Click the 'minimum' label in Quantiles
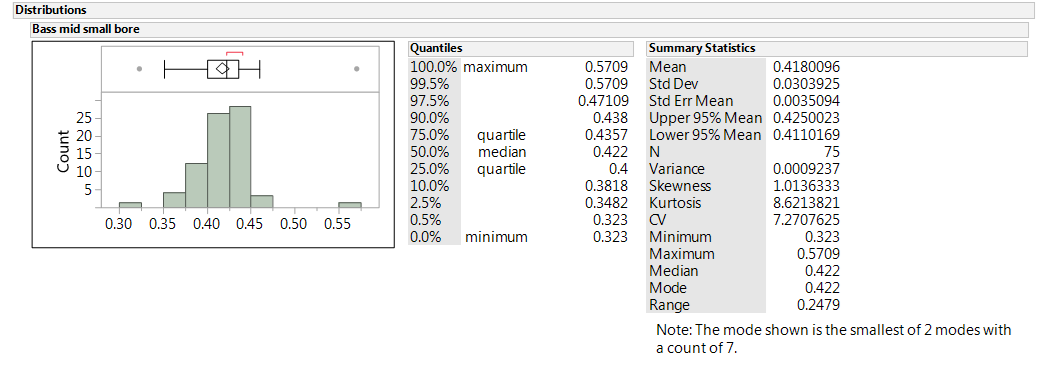1038x367 pixels. click(496, 237)
